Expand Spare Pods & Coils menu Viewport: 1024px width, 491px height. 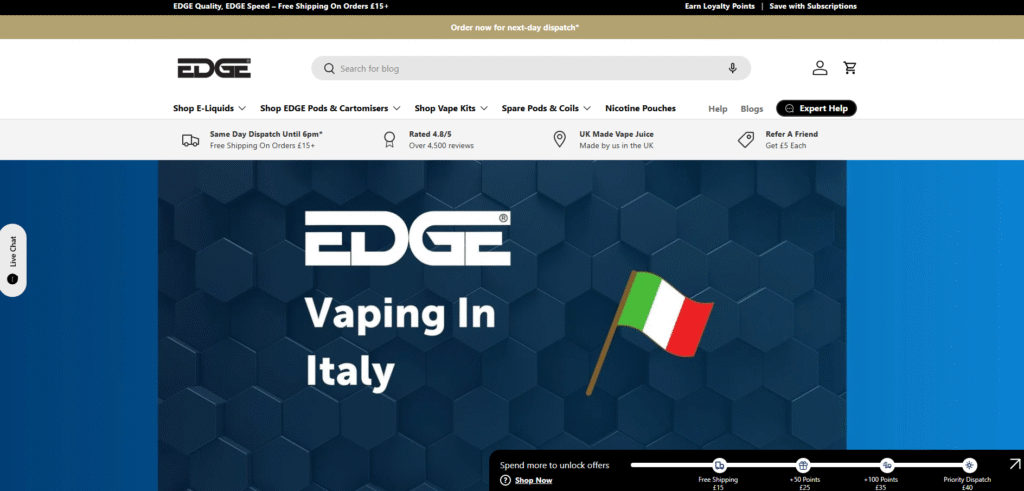547,108
